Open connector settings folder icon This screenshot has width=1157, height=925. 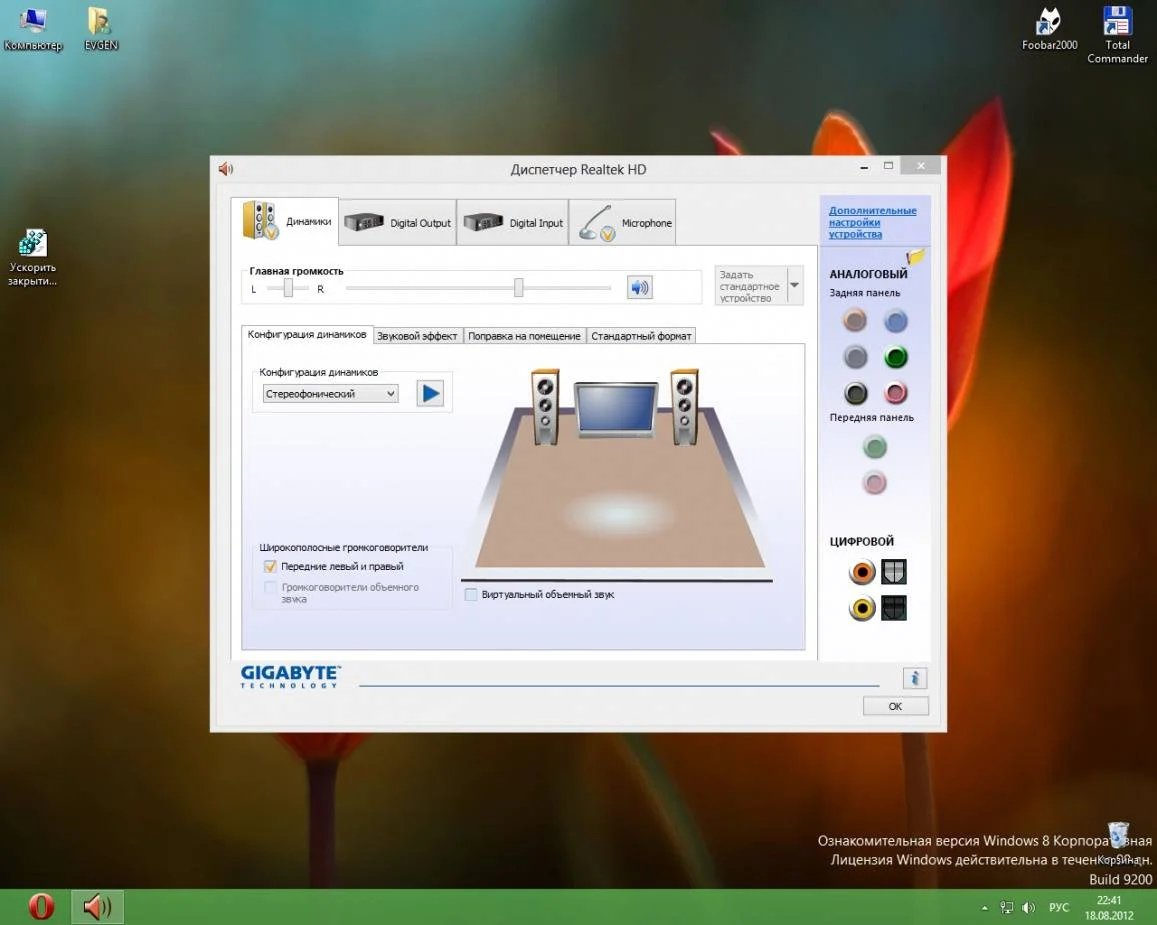coord(915,258)
